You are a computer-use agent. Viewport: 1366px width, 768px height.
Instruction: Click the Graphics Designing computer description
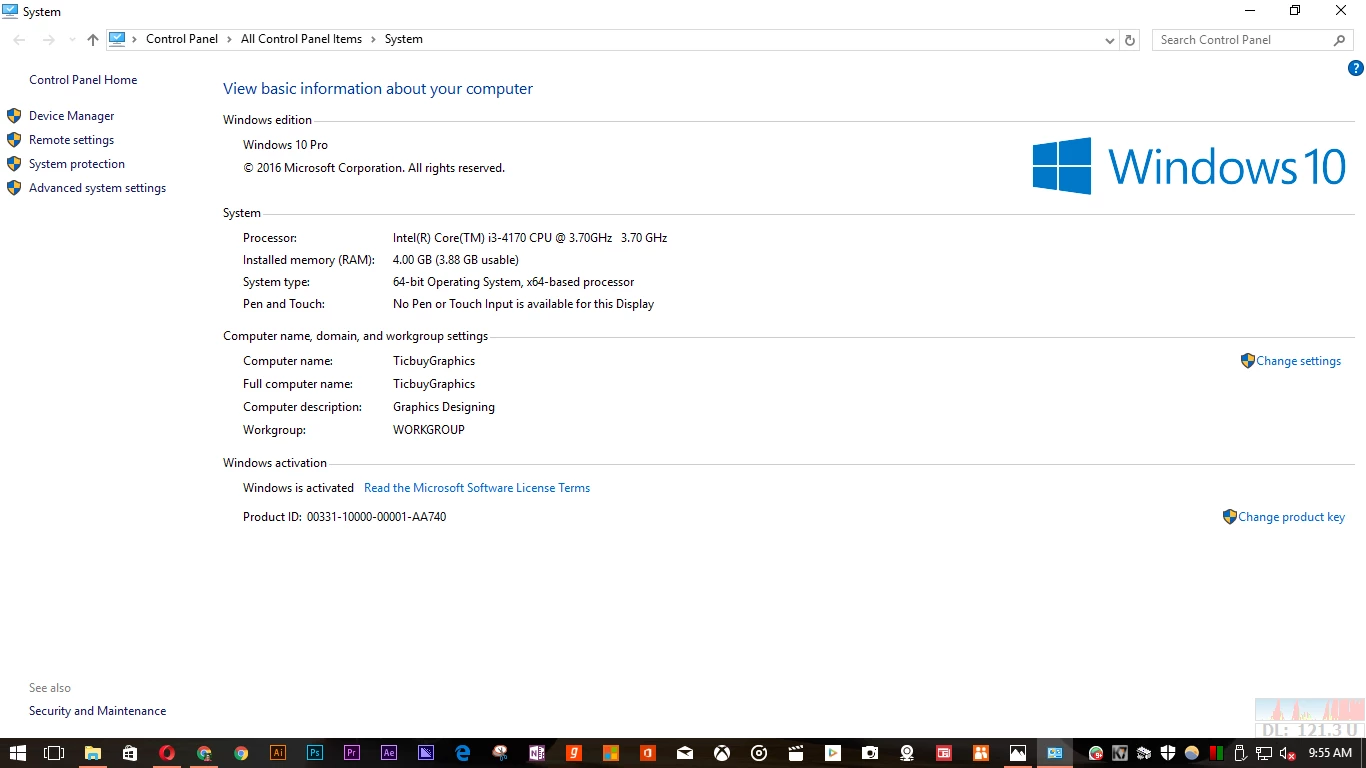click(x=444, y=407)
